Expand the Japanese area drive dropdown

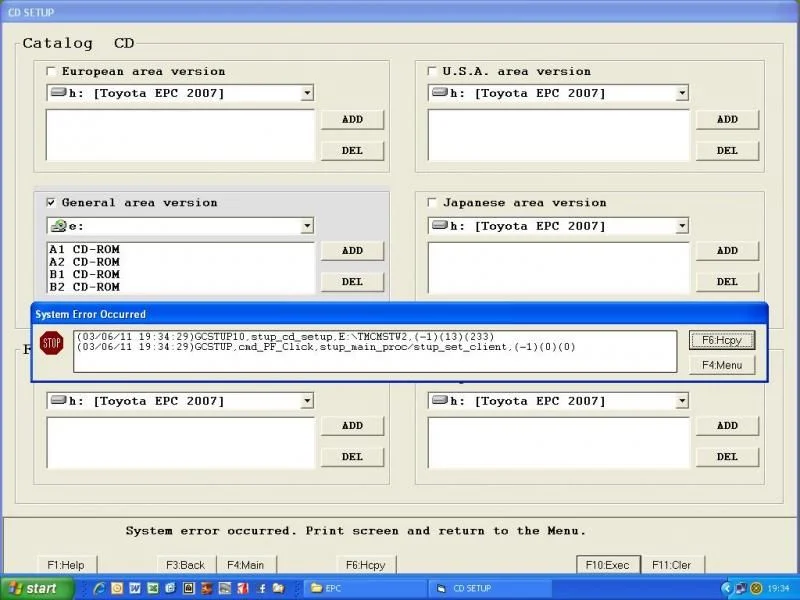(682, 226)
